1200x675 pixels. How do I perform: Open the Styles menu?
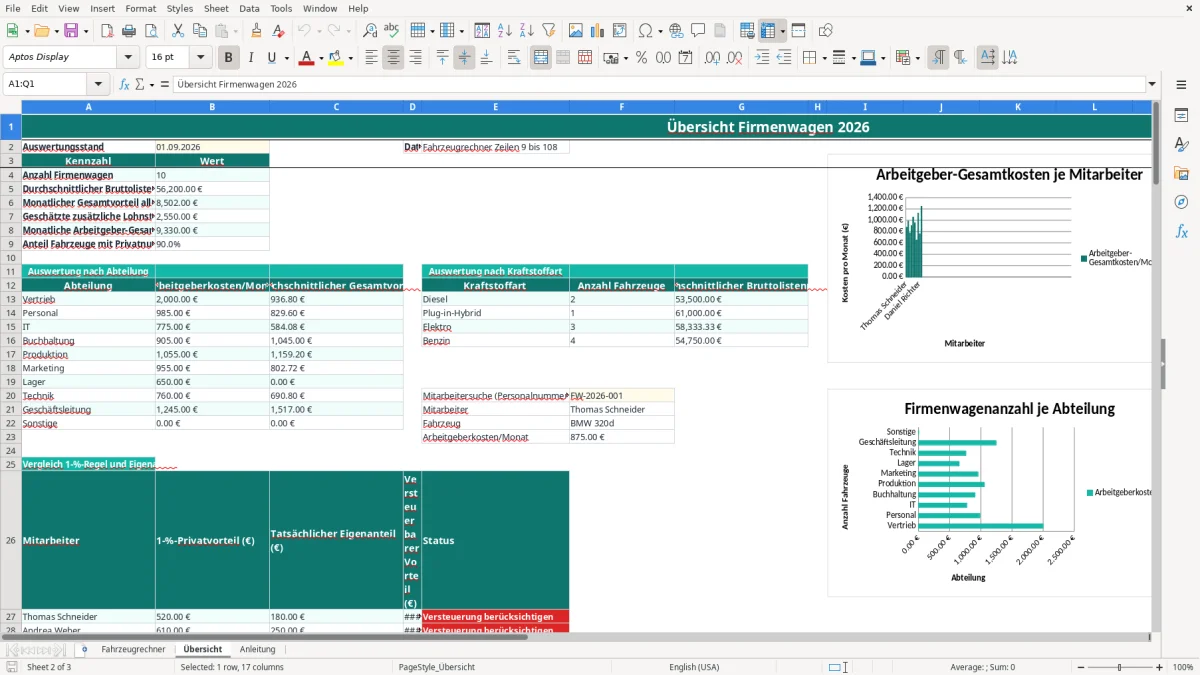coord(180,8)
